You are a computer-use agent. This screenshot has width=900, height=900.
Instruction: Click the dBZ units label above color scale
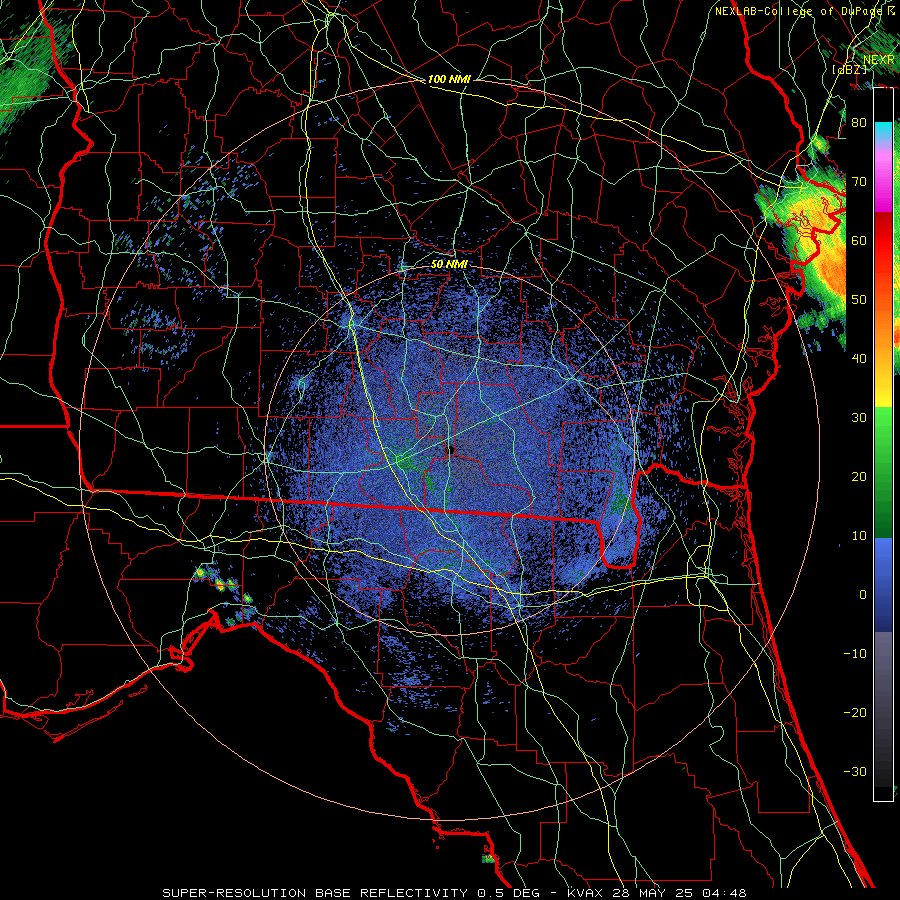pyautogui.click(x=849, y=69)
